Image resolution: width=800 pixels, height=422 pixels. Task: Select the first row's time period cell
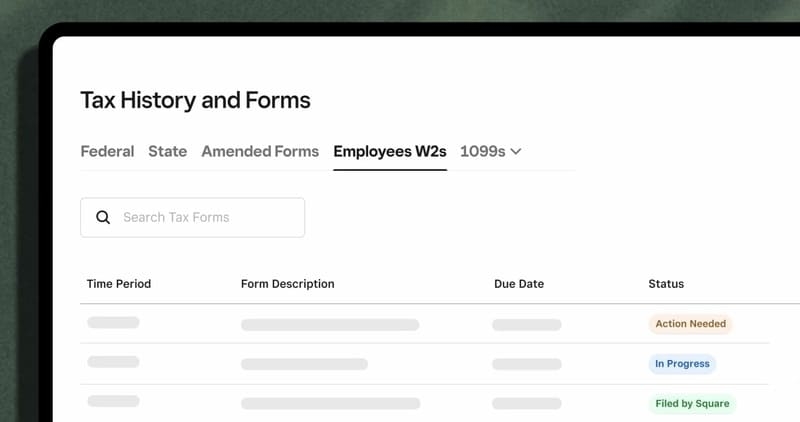point(113,322)
